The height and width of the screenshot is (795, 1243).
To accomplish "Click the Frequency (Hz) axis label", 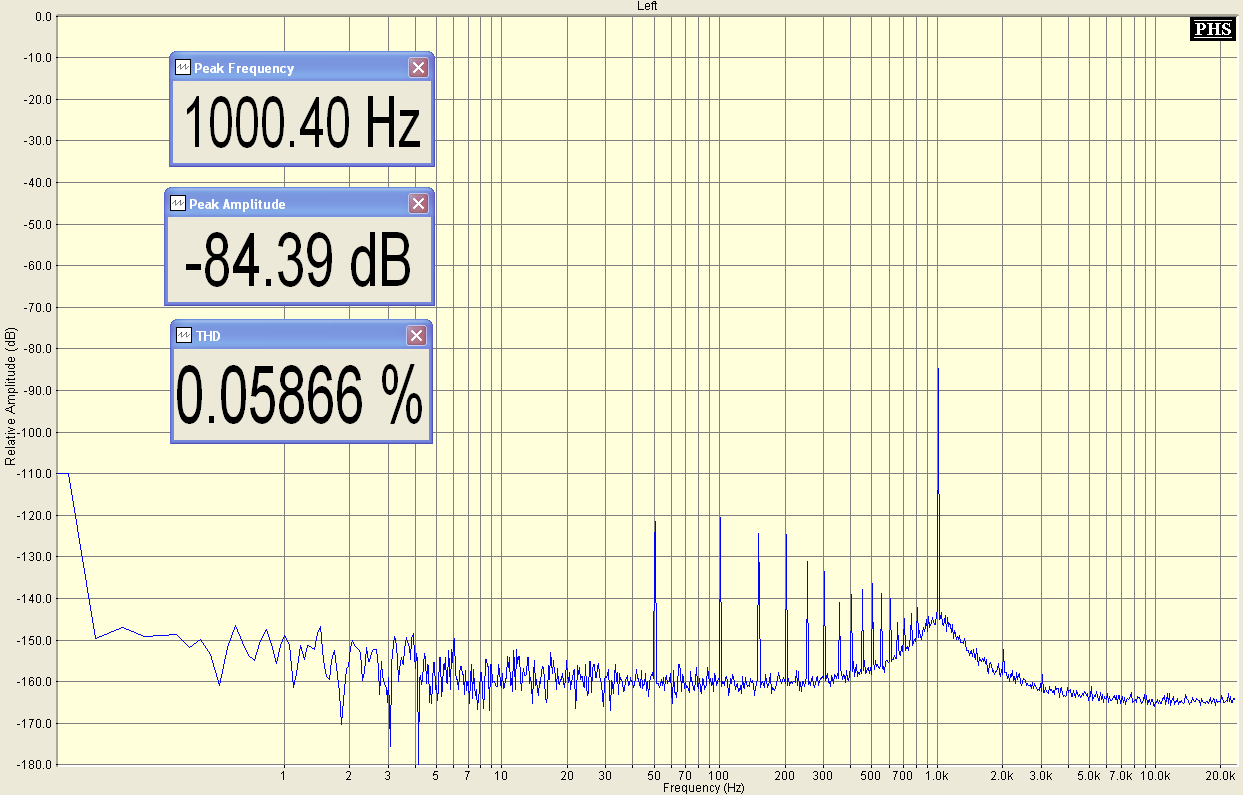I will point(704,788).
